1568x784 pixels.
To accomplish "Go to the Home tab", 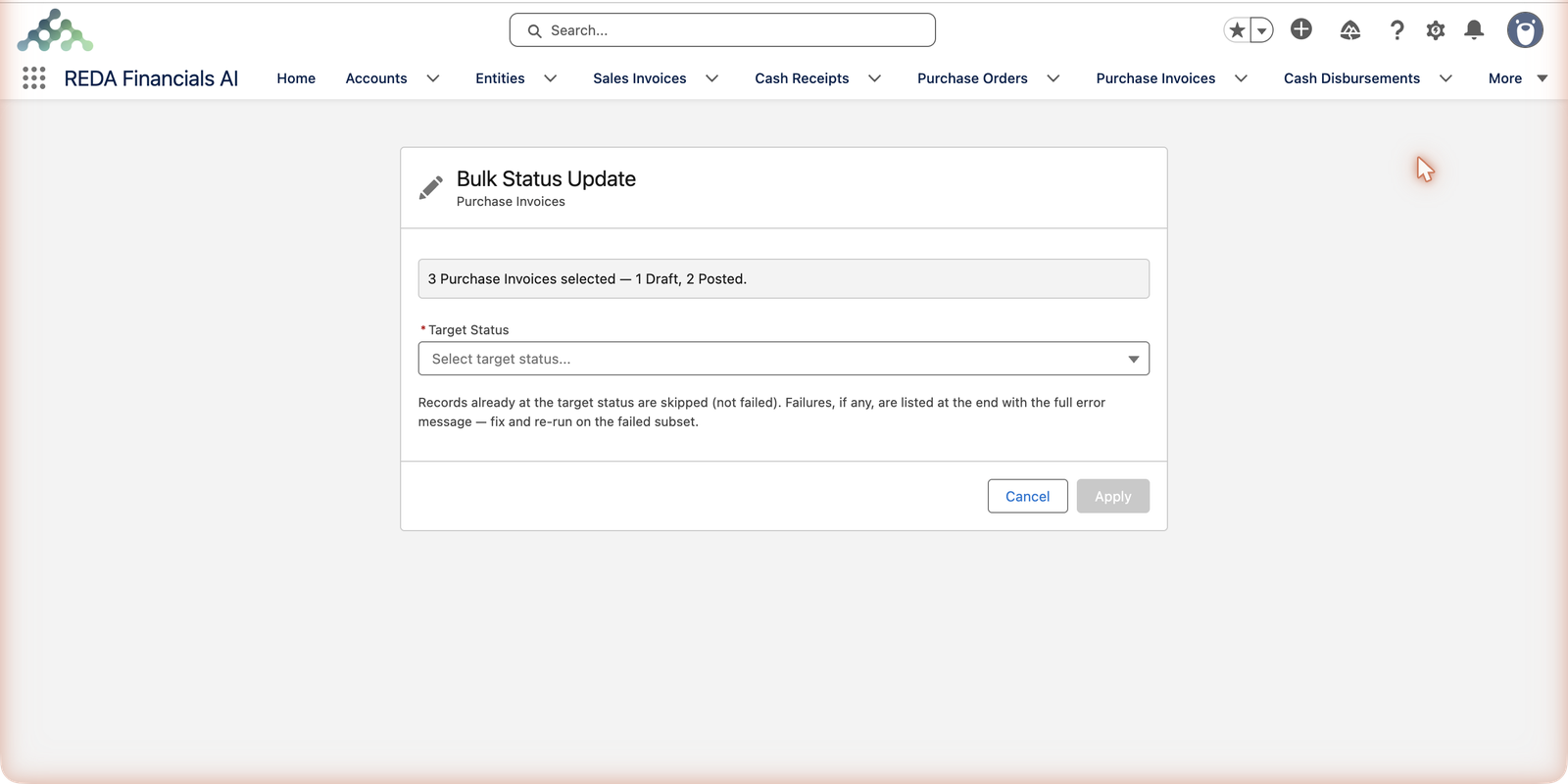I will (296, 78).
